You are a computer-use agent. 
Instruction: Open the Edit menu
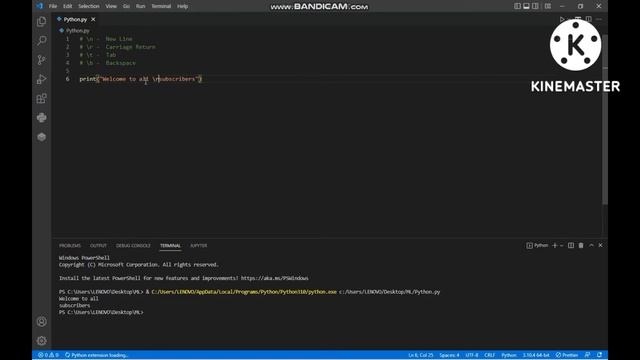(67, 6)
